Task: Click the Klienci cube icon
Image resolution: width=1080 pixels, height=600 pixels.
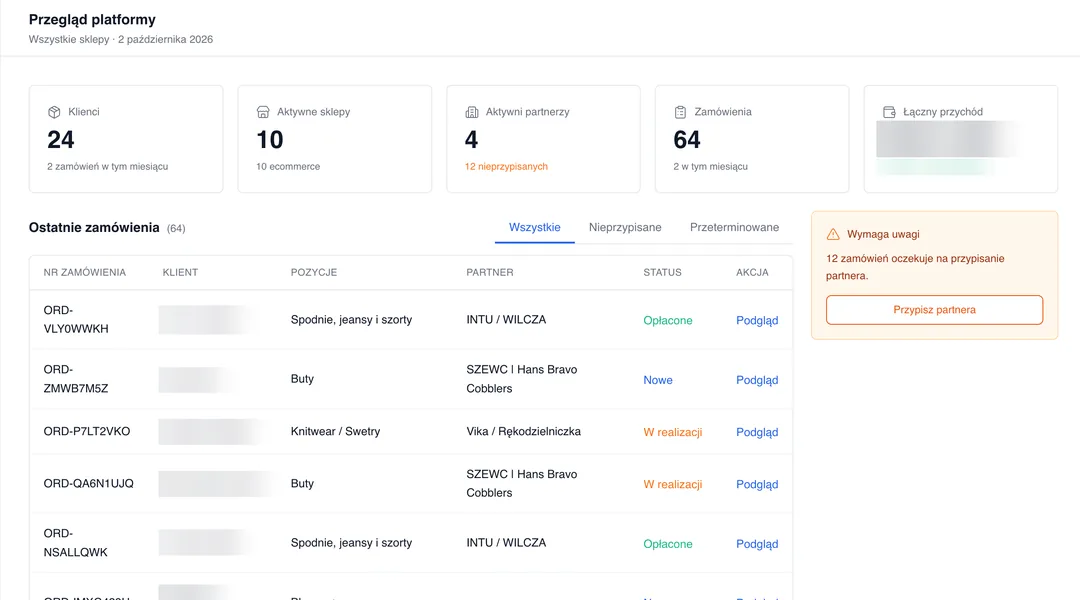Action: point(54,112)
